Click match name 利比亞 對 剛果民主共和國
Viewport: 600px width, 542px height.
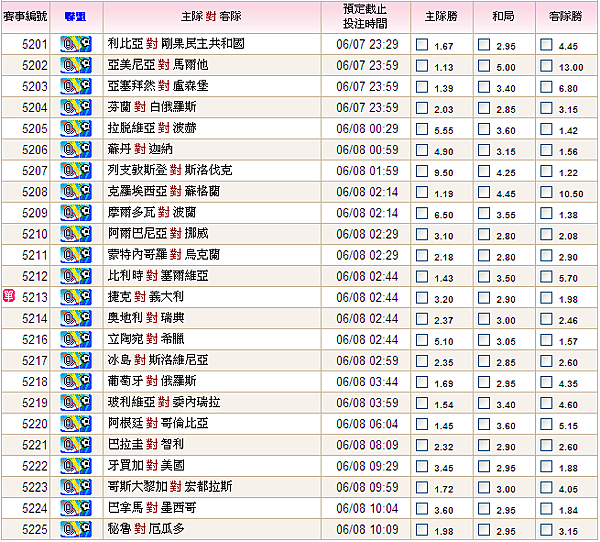click(x=176, y=44)
